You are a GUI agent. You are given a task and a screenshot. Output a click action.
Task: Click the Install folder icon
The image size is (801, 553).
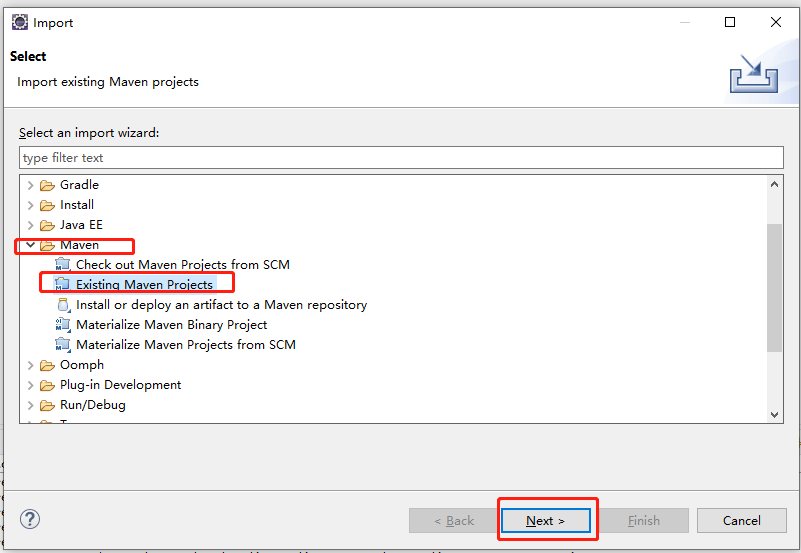click(x=47, y=205)
